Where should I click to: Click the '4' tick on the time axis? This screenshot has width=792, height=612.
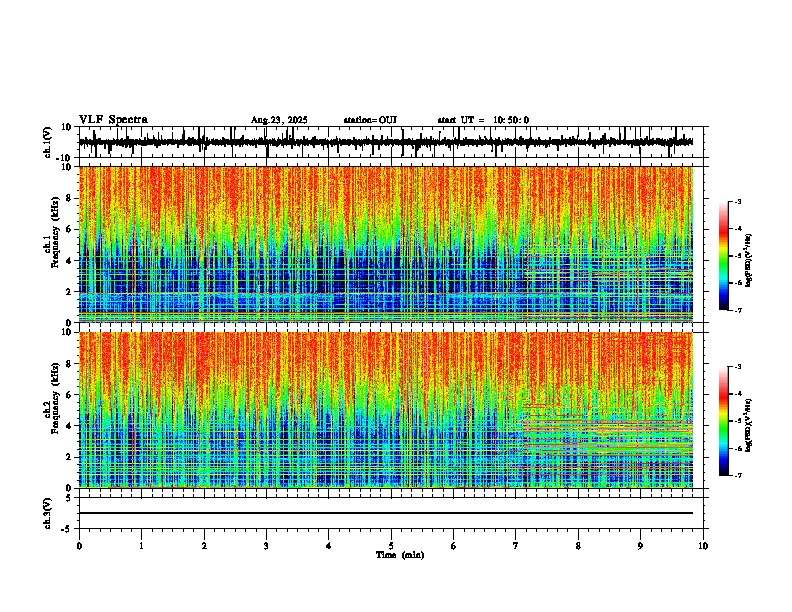click(329, 546)
